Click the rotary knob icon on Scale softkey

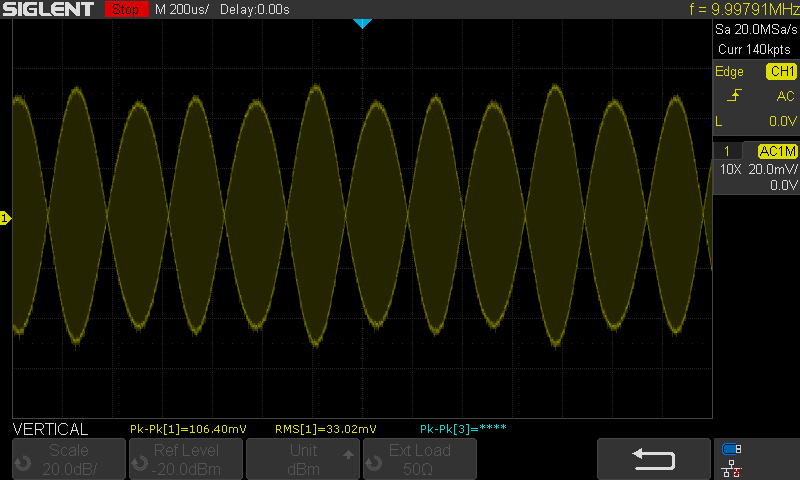tap(23, 463)
